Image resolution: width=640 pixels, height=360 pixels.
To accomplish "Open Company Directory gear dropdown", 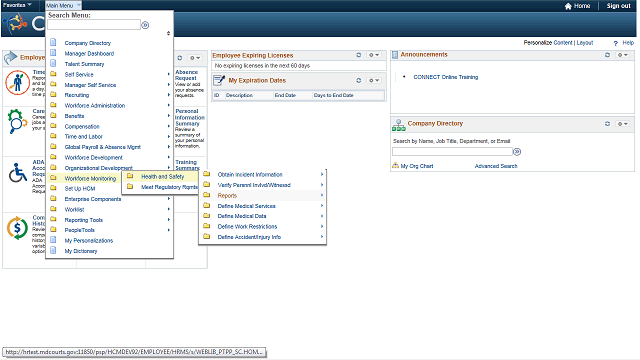I will coord(622,124).
